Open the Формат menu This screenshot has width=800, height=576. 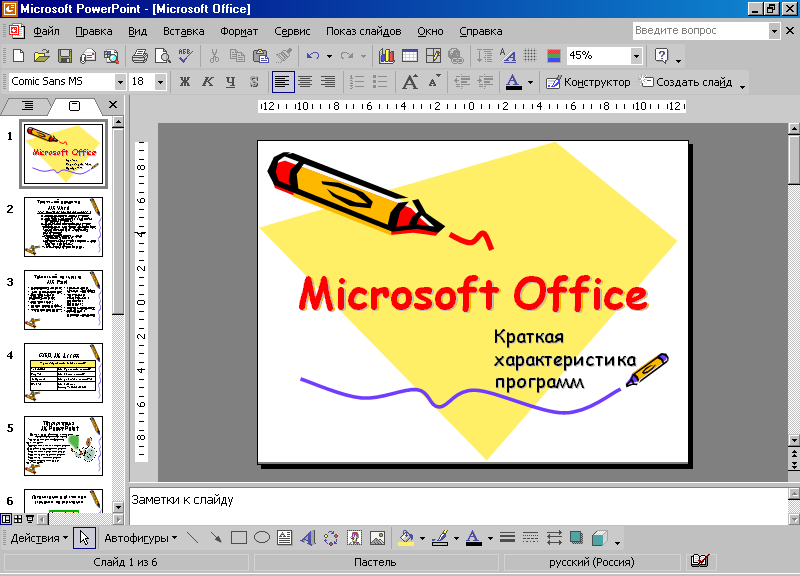click(239, 31)
